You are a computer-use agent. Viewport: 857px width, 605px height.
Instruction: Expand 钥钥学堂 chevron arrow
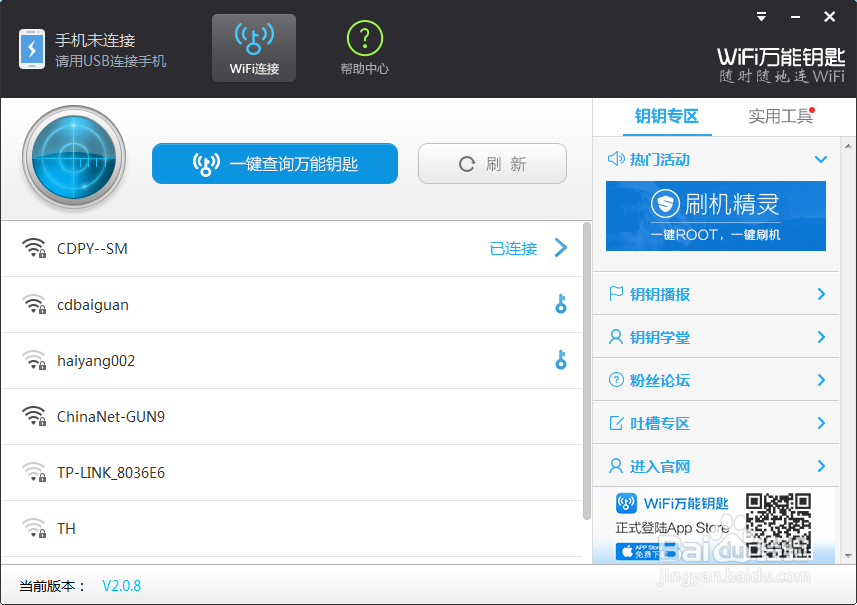click(821, 337)
